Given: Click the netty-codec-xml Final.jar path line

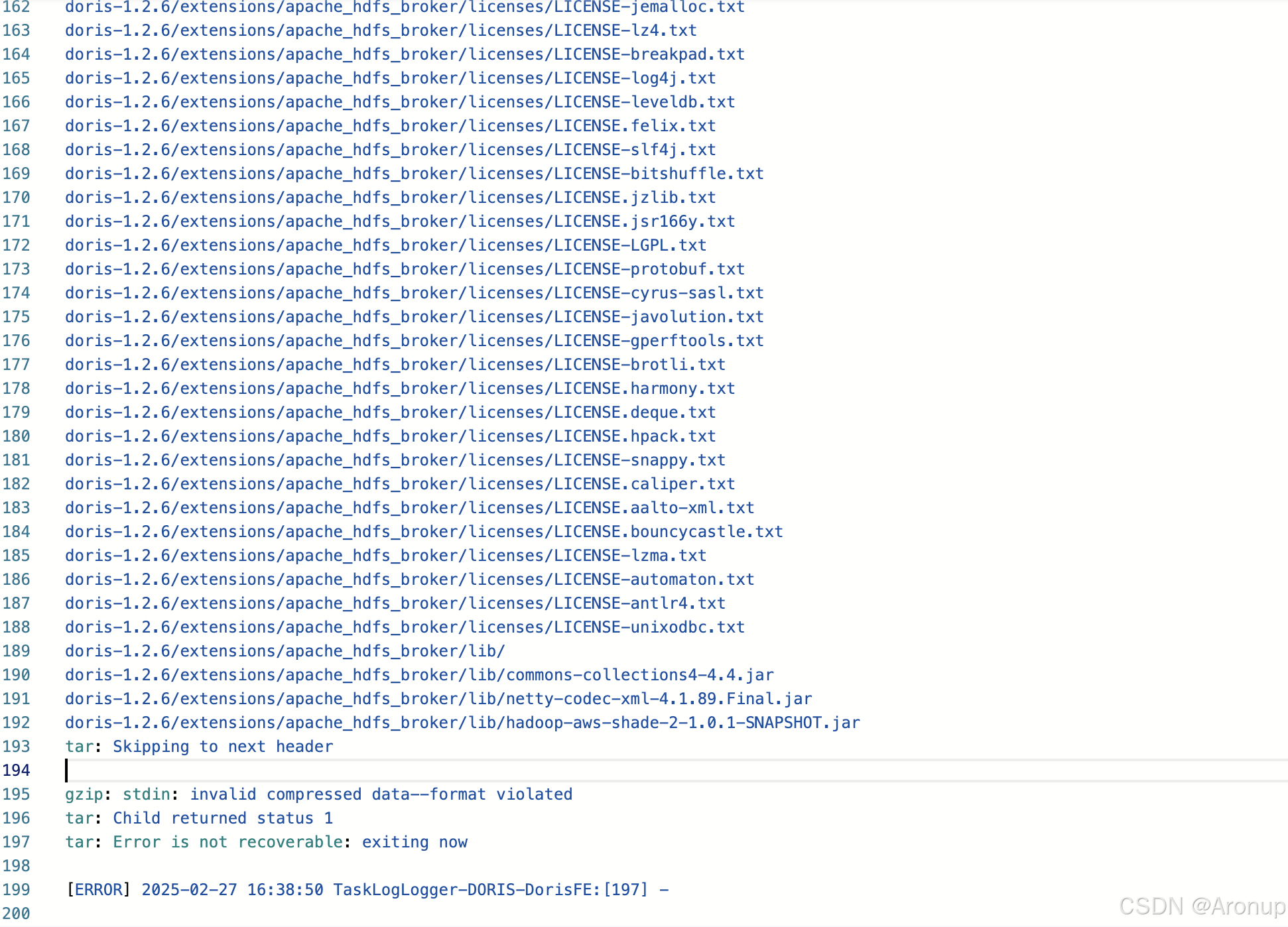Looking at the screenshot, I should 438,699.
